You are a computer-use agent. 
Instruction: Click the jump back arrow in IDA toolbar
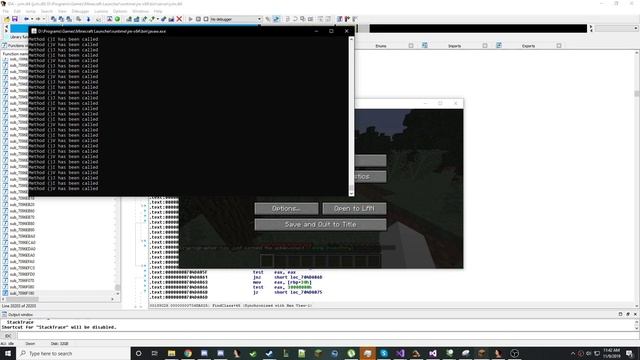(x=27, y=19)
